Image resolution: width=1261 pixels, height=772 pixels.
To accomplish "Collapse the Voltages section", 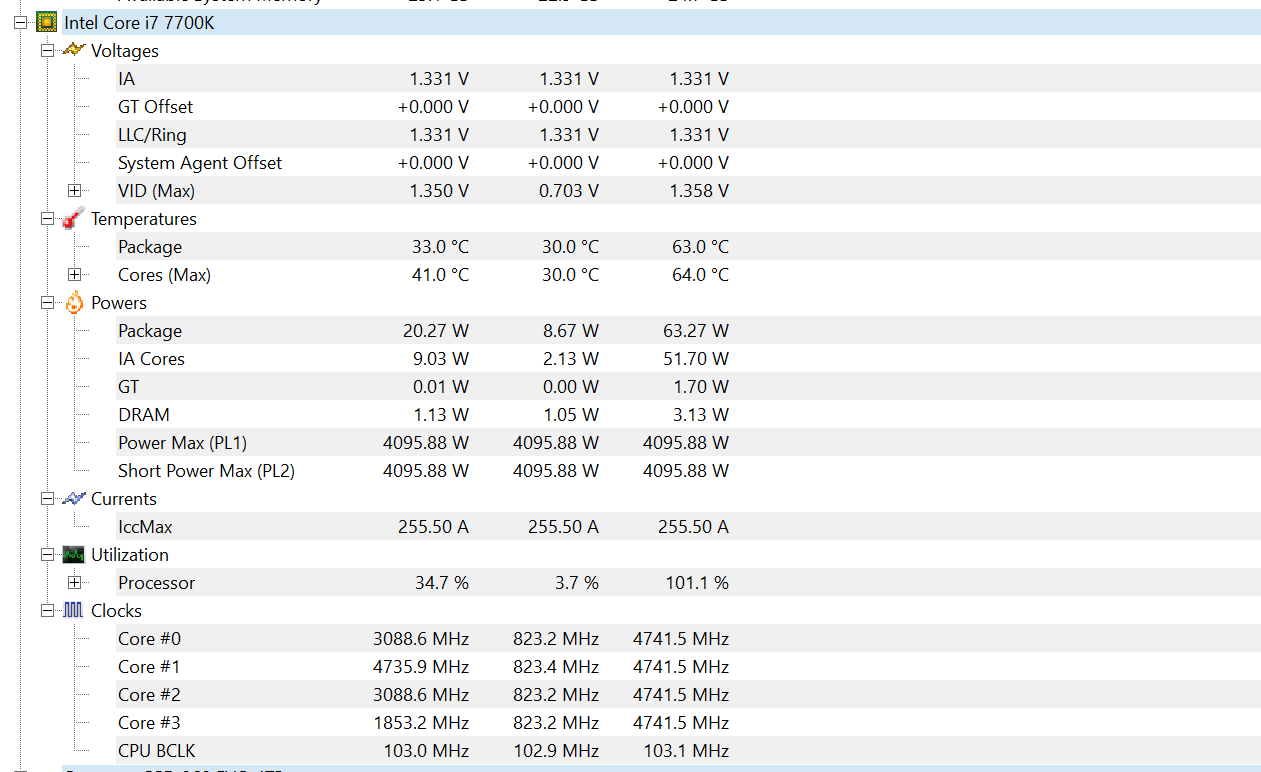I will [x=47, y=50].
